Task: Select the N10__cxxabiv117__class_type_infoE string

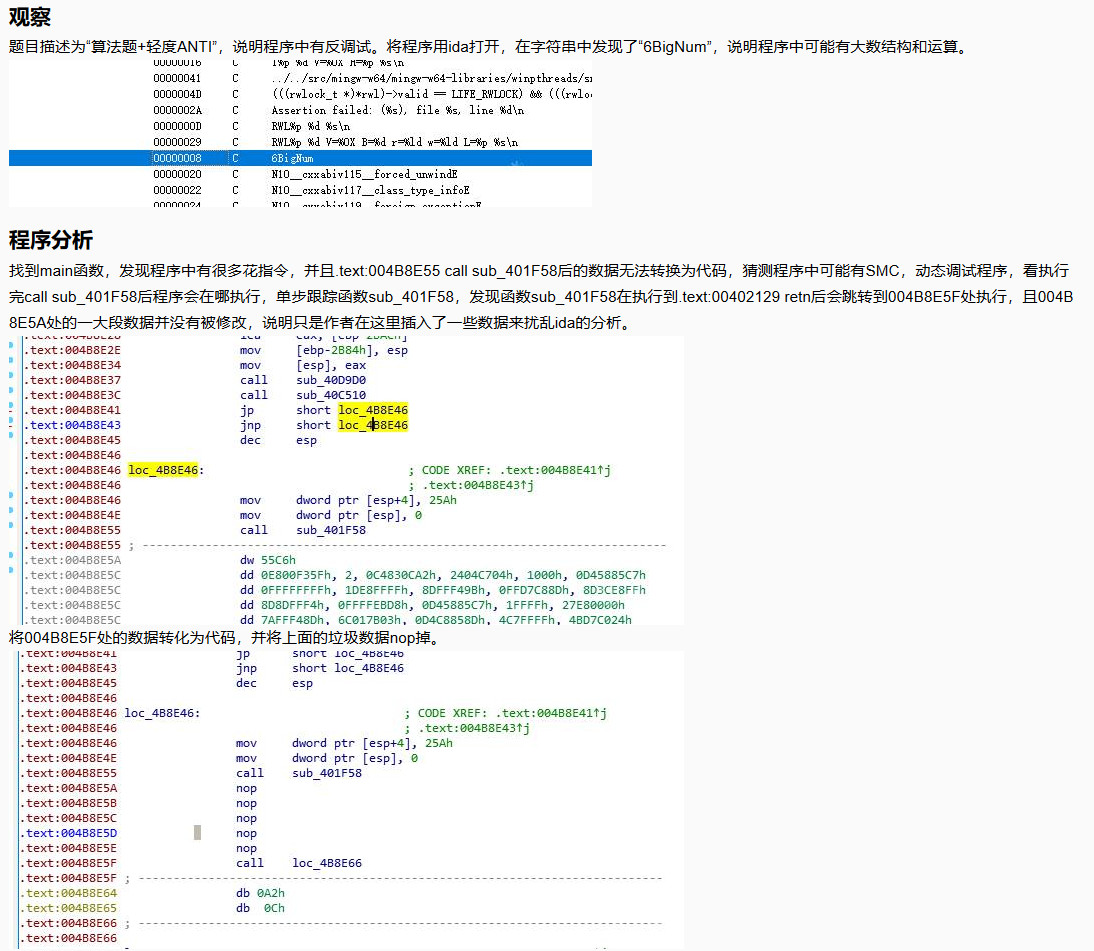Action: (372, 190)
